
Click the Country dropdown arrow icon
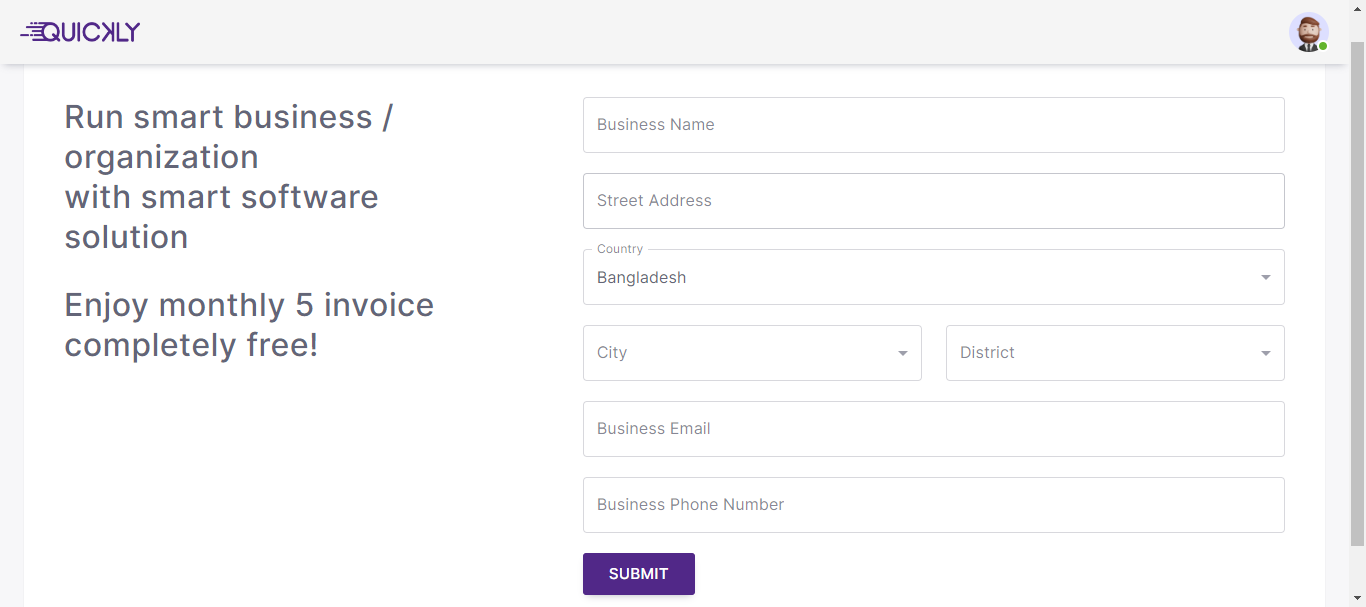(1266, 277)
